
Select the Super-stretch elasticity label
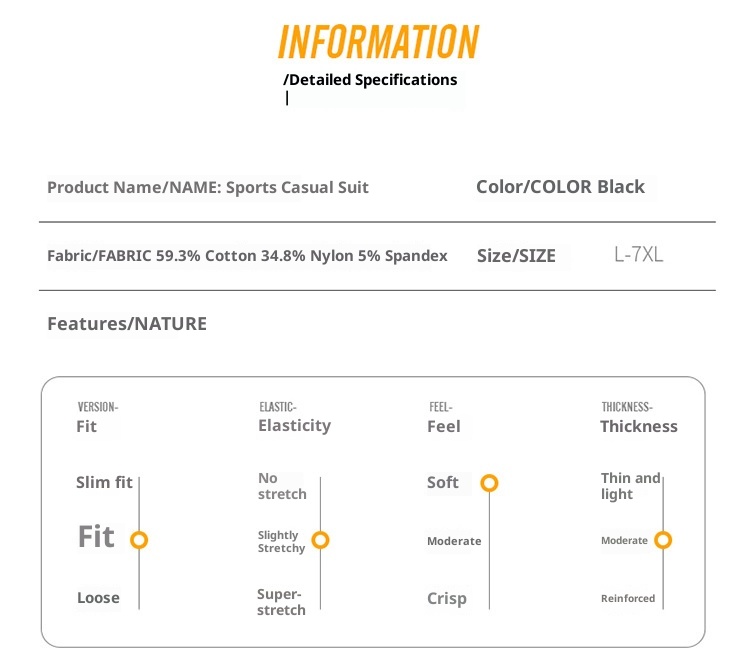click(x=281, y=602)
